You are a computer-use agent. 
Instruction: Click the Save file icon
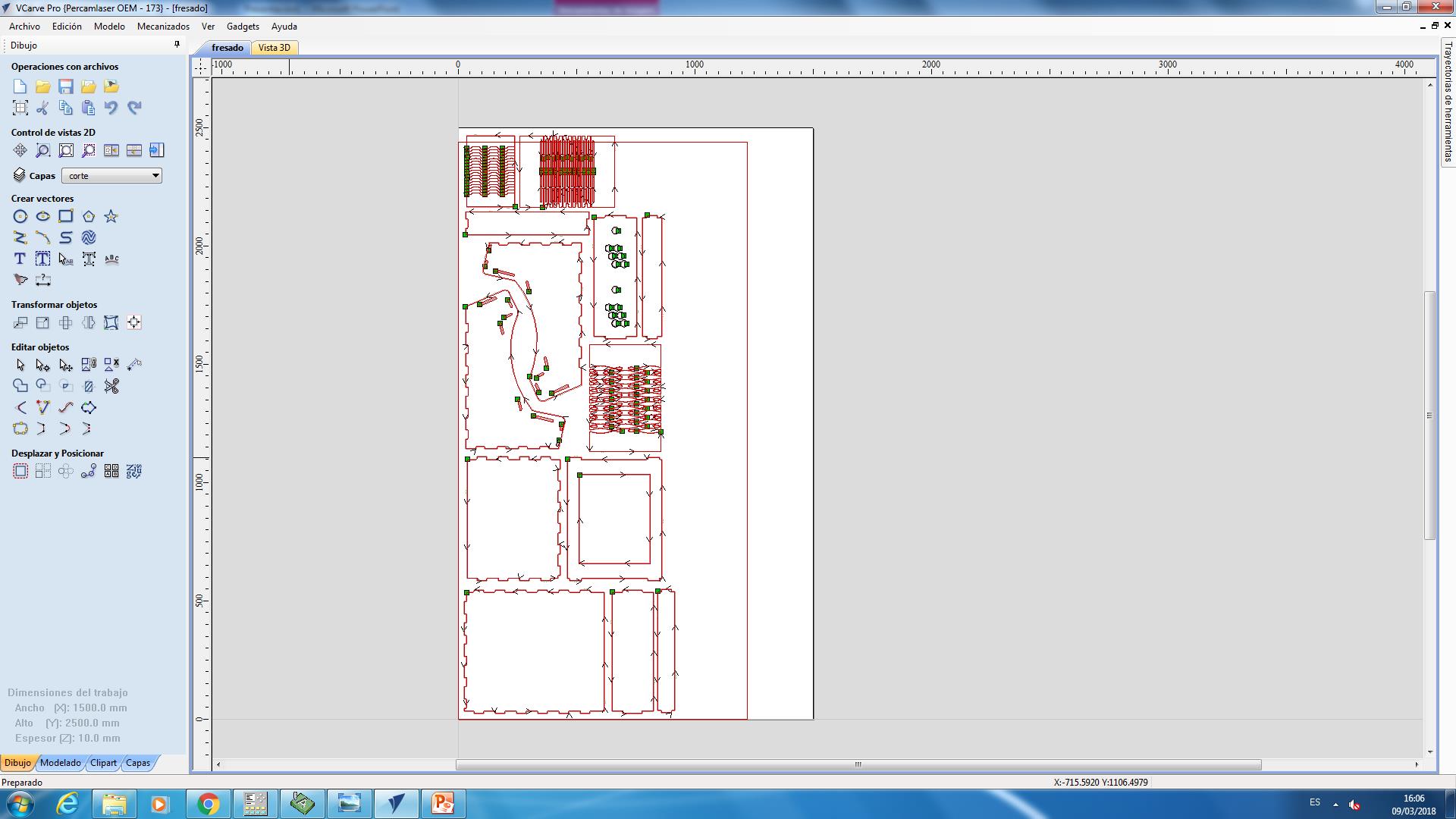(x=66, y=86)
